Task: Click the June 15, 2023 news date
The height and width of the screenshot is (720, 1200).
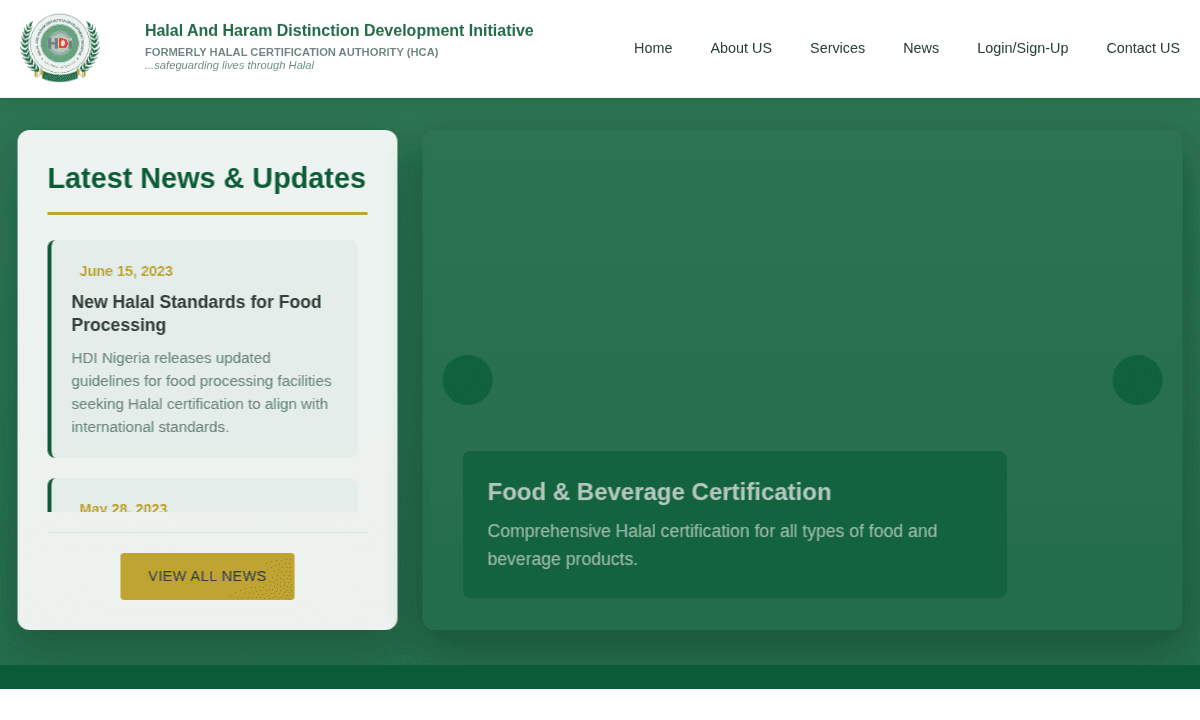Action: (x=126, y=271)
